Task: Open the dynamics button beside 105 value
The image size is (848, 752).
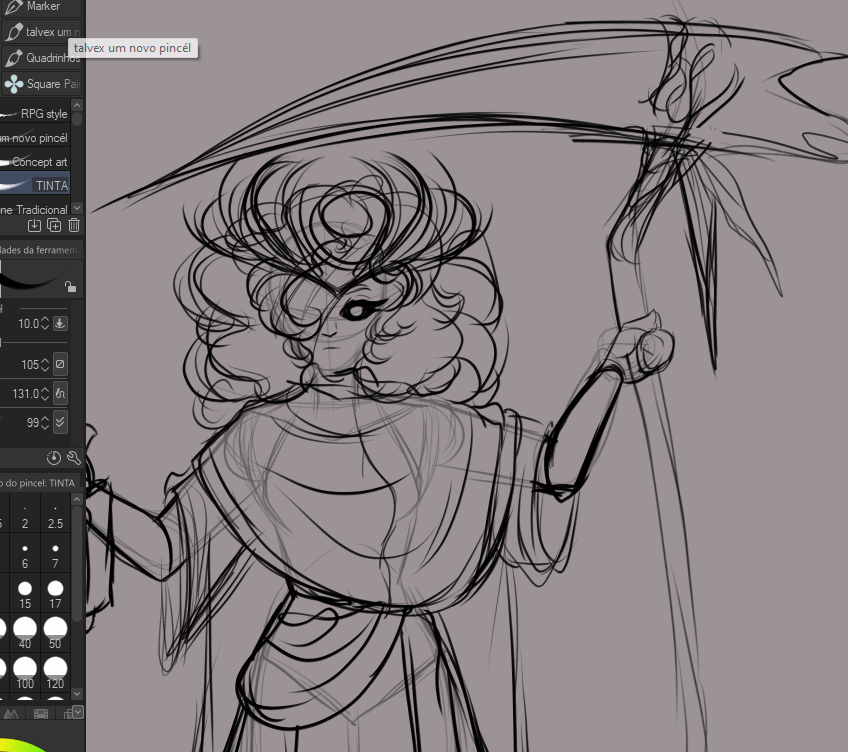Action: pos(60,364)
